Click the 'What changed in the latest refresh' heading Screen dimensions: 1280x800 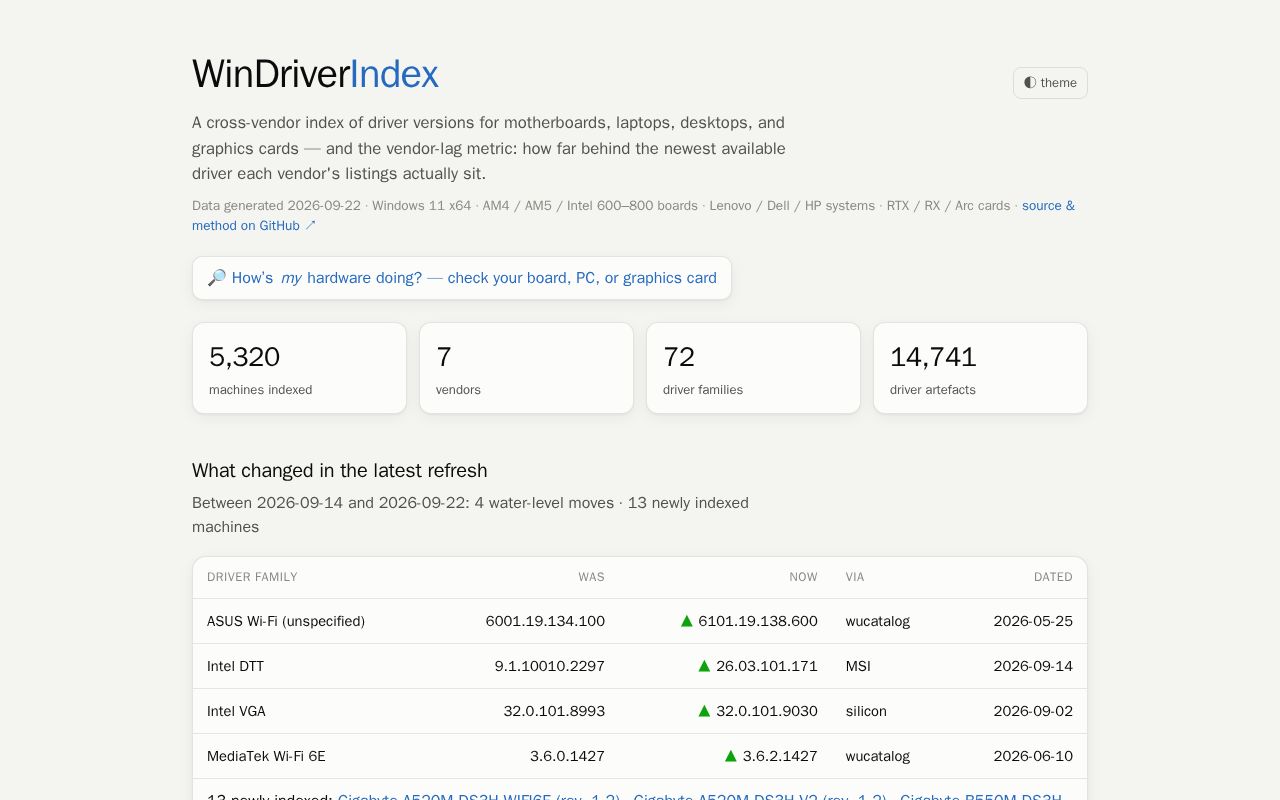[x=340, y=470]
